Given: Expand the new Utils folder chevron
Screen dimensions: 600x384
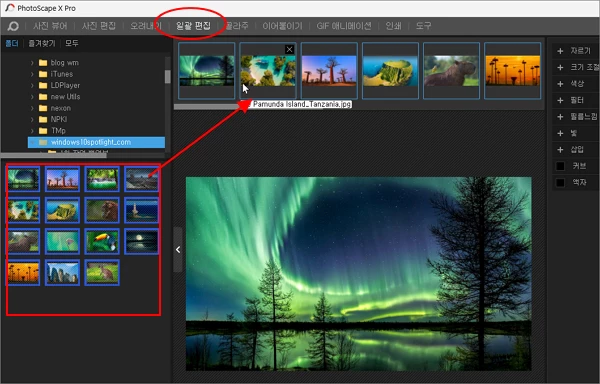Looking at the screenshot, I should click(x=32, y=97).
